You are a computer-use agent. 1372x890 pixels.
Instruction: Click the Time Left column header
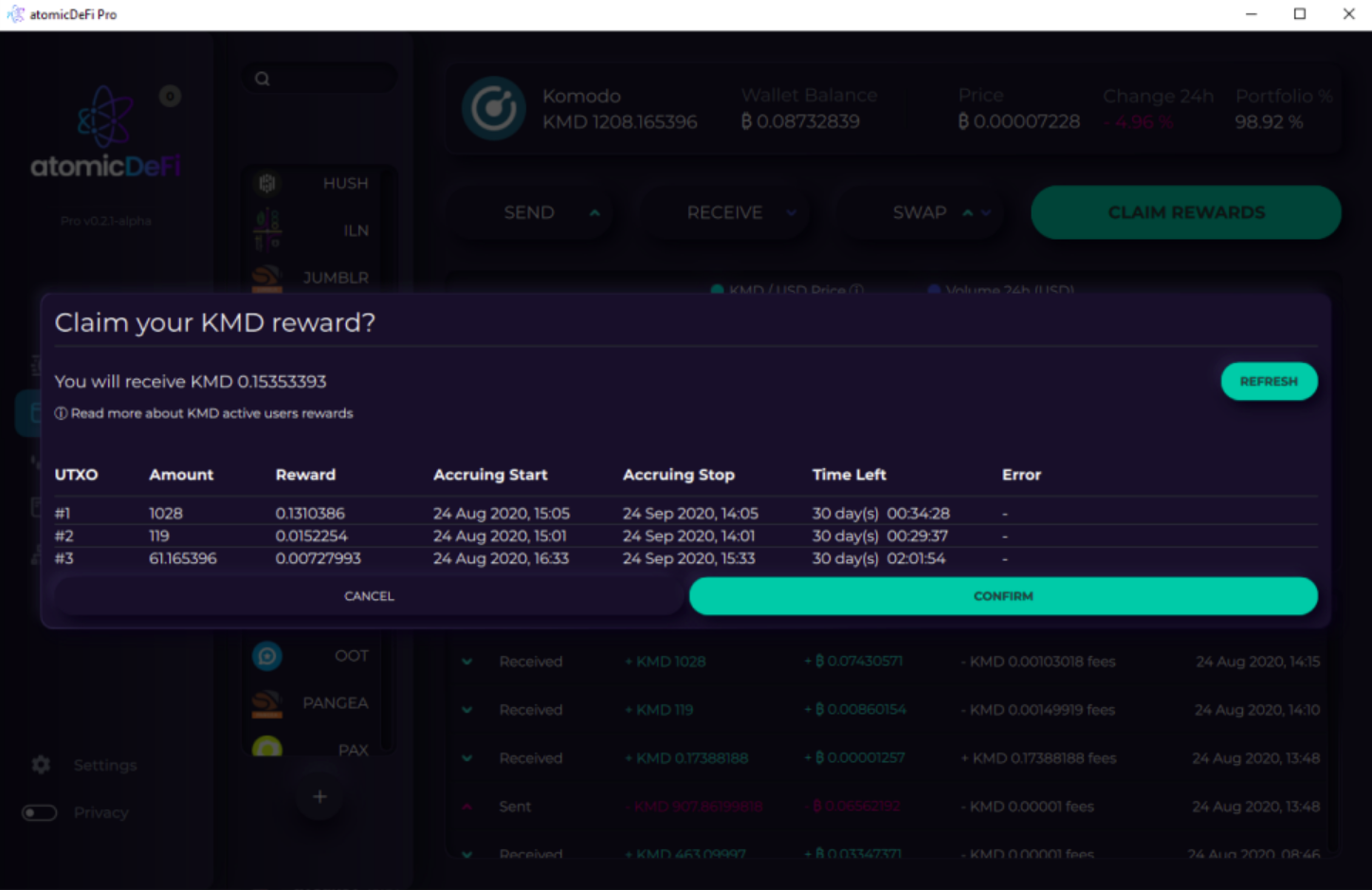[x=850, y=475]
